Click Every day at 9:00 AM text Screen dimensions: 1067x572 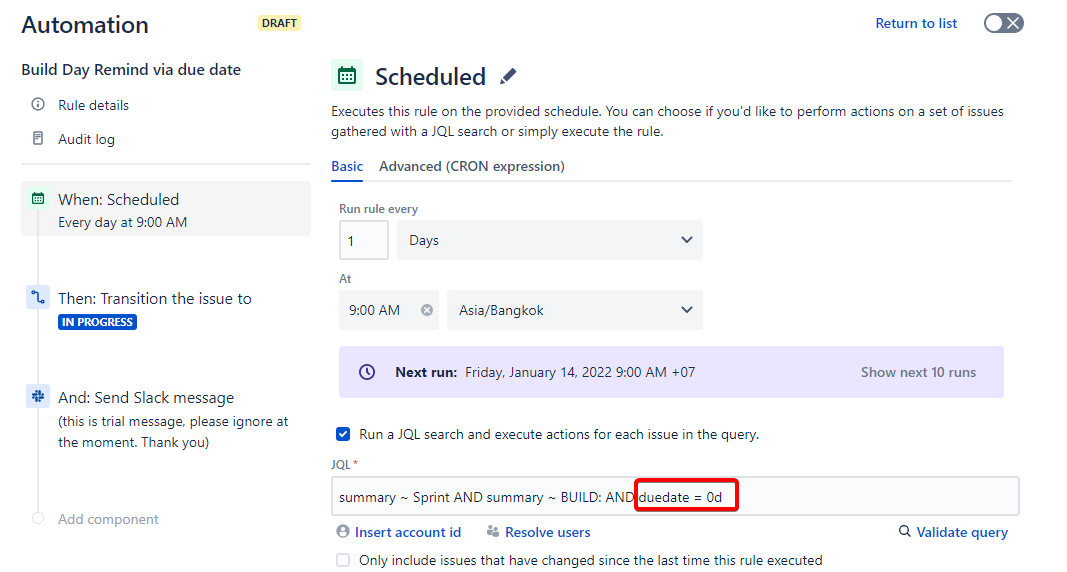tap(122, 222)
